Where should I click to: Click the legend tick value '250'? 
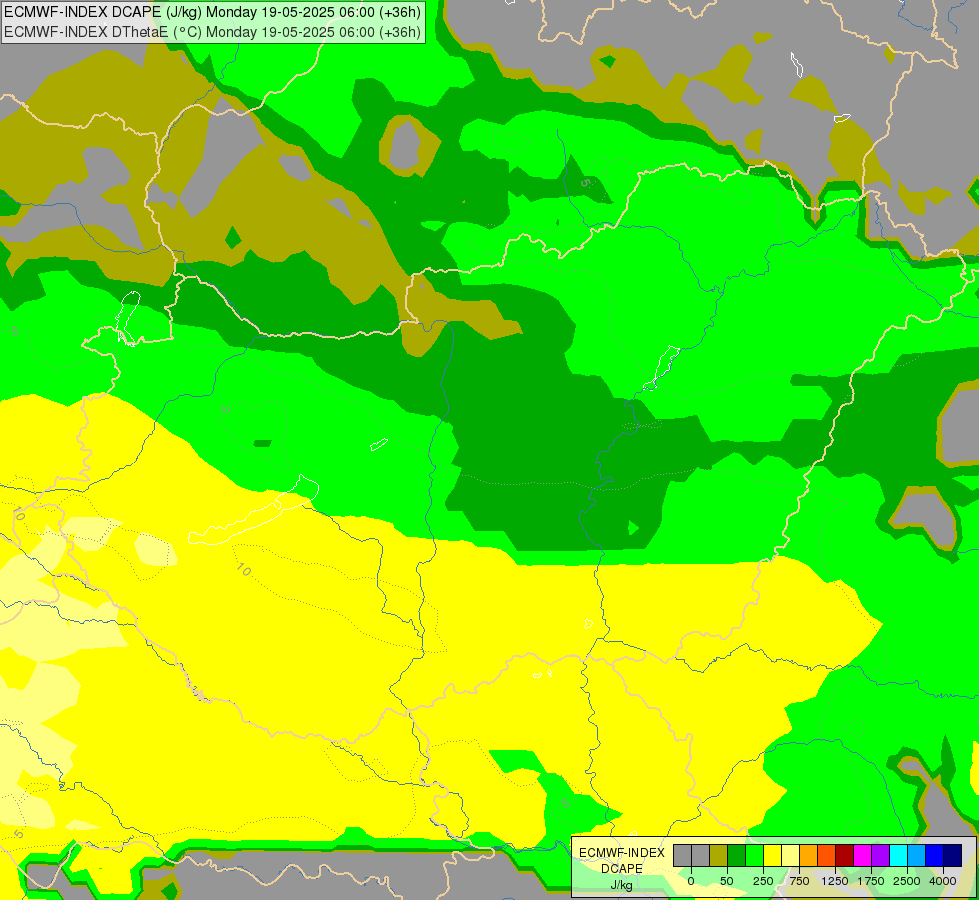click(763, 881)
